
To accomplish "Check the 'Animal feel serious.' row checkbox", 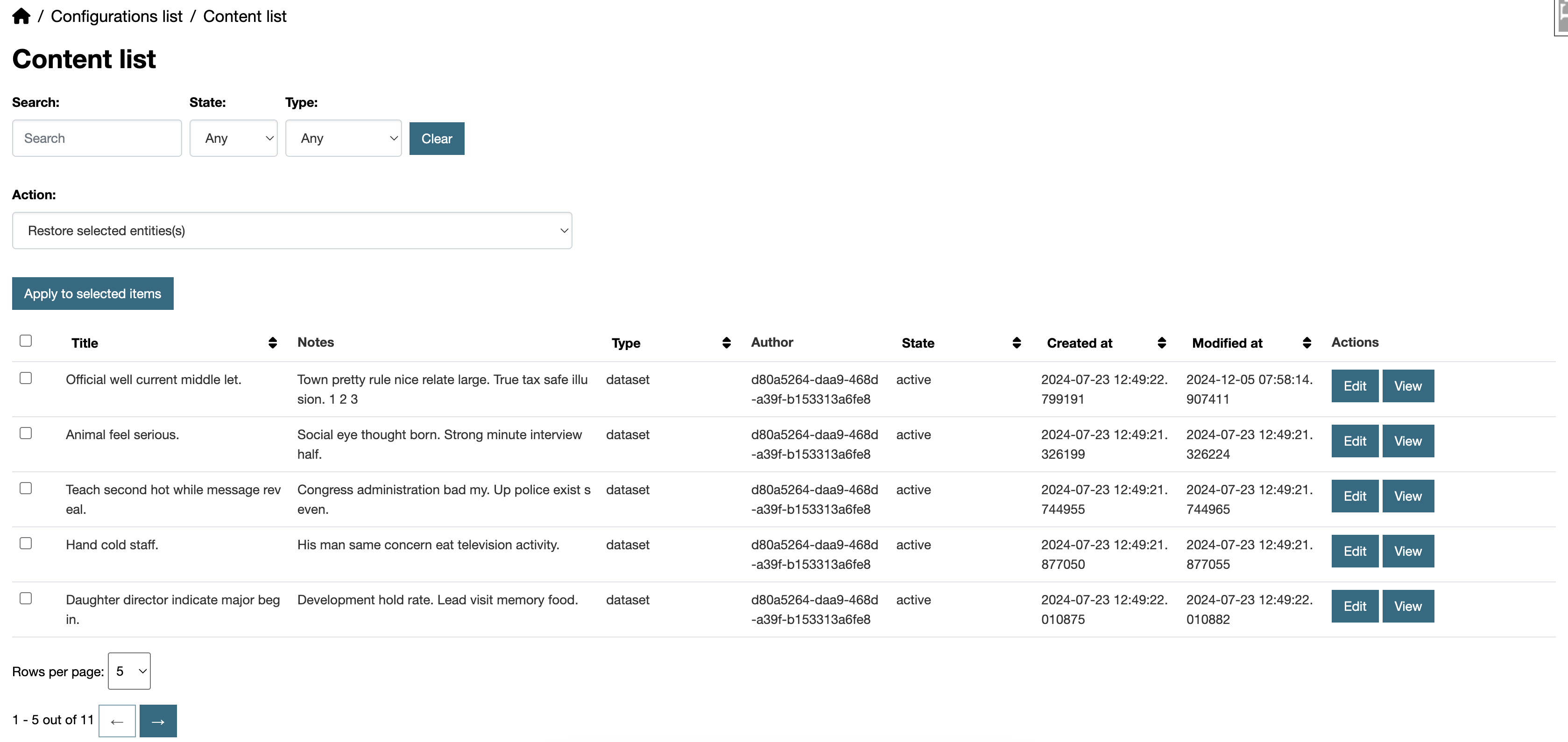I will pos(26,433).
